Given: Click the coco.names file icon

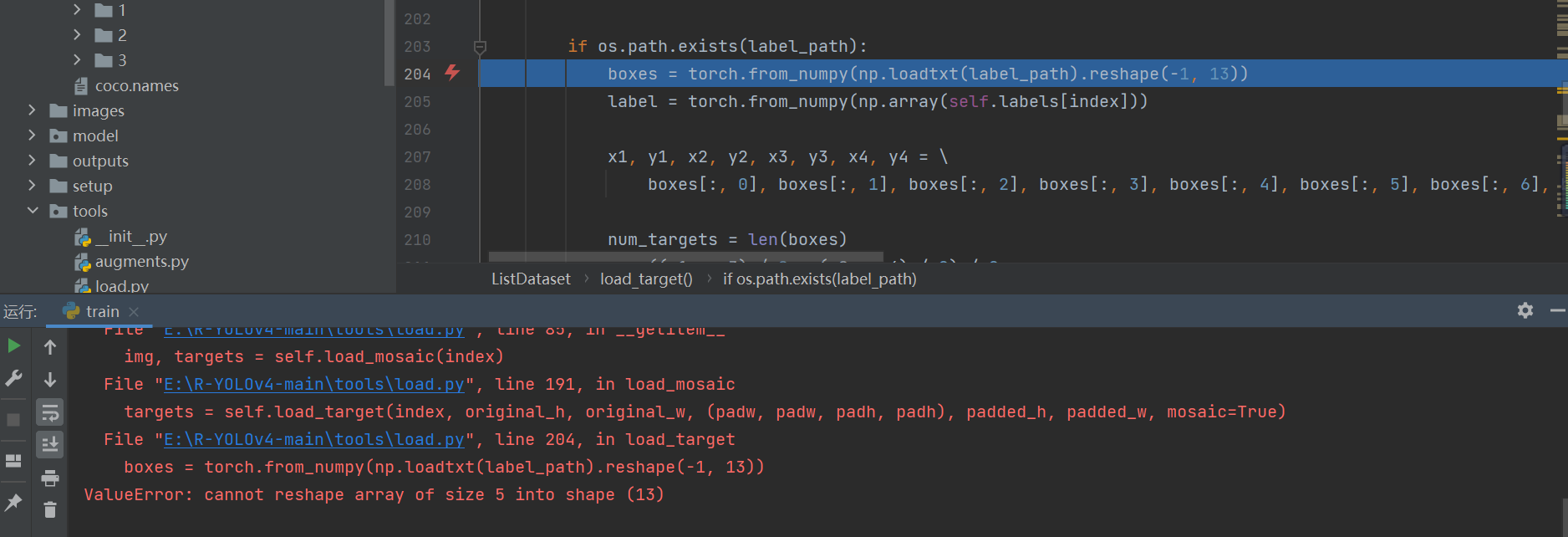Looking at the screenshot, I should pos(81,85).
